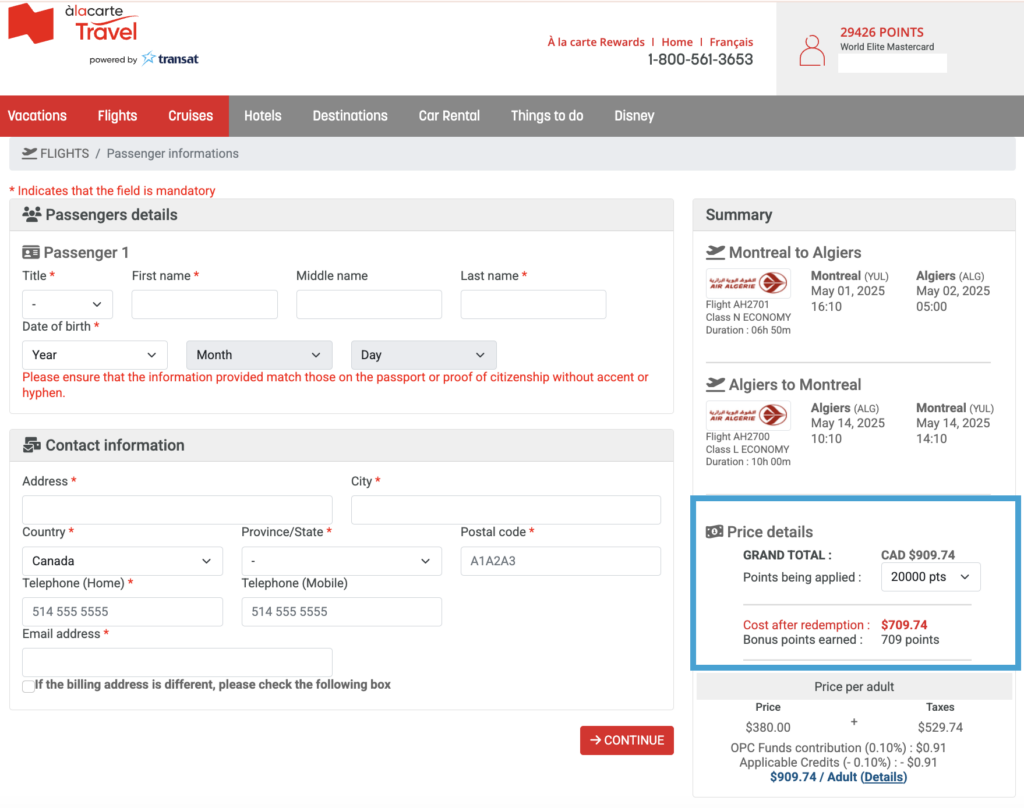The width and height of the screenshot is (1024, 808).
Task: Click the user profile icon
Action: 812,50
